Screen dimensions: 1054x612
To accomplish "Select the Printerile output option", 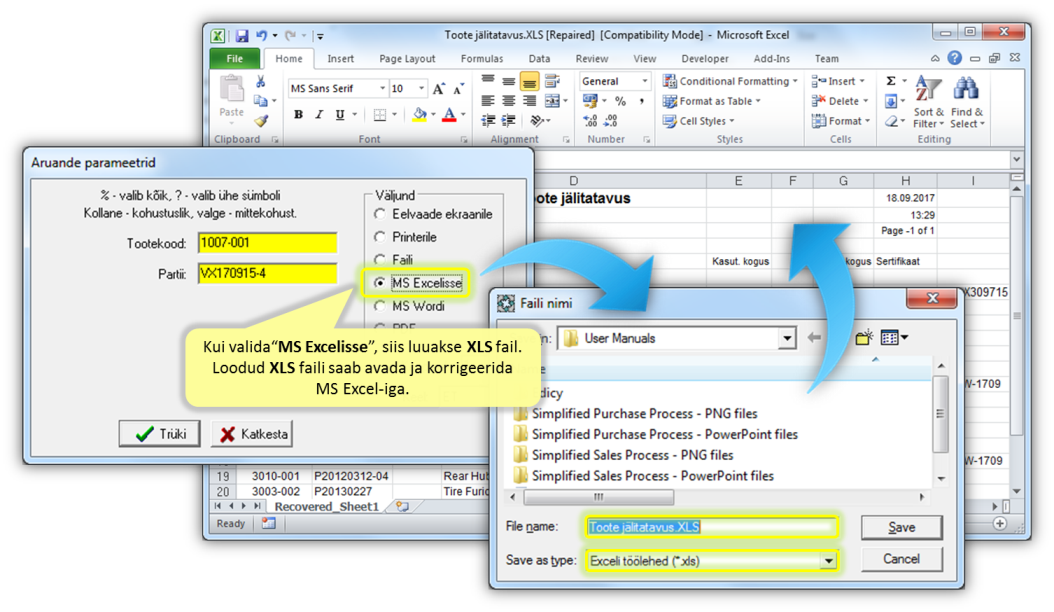I will pos(380,237).
